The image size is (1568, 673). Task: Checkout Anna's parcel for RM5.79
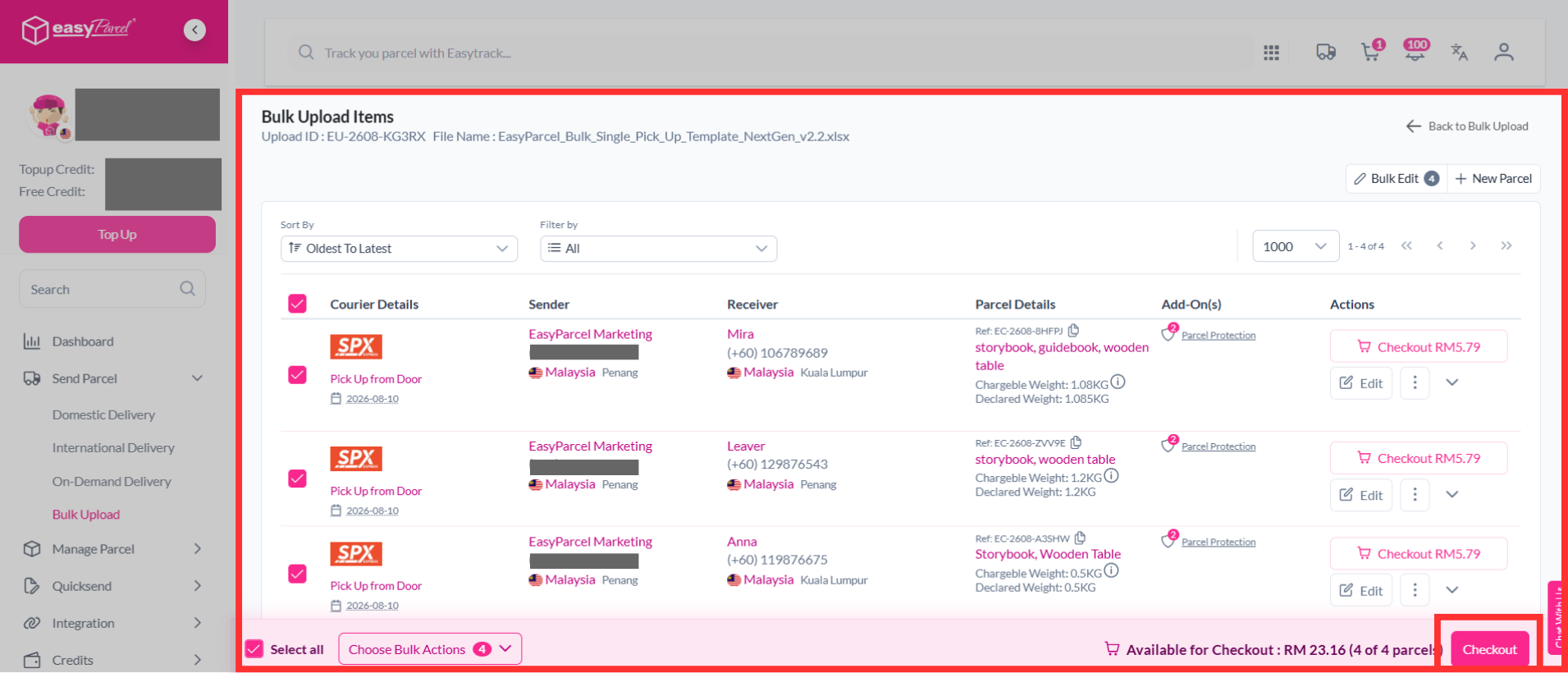1419,554
